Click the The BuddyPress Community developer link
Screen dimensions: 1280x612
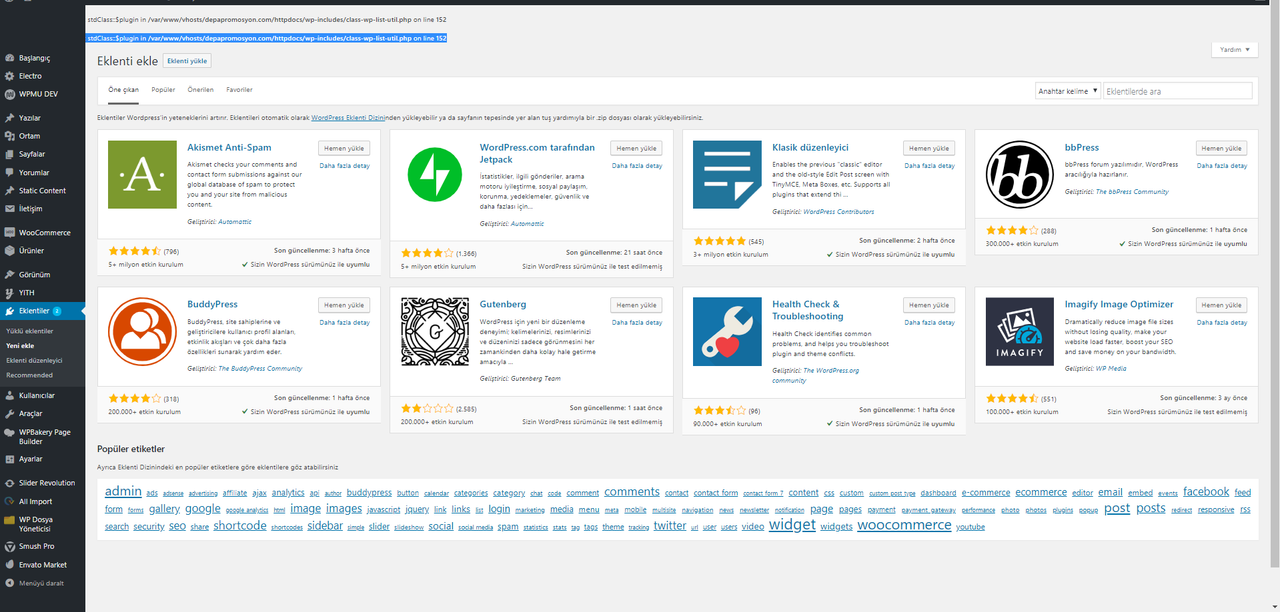coord(260,369)
